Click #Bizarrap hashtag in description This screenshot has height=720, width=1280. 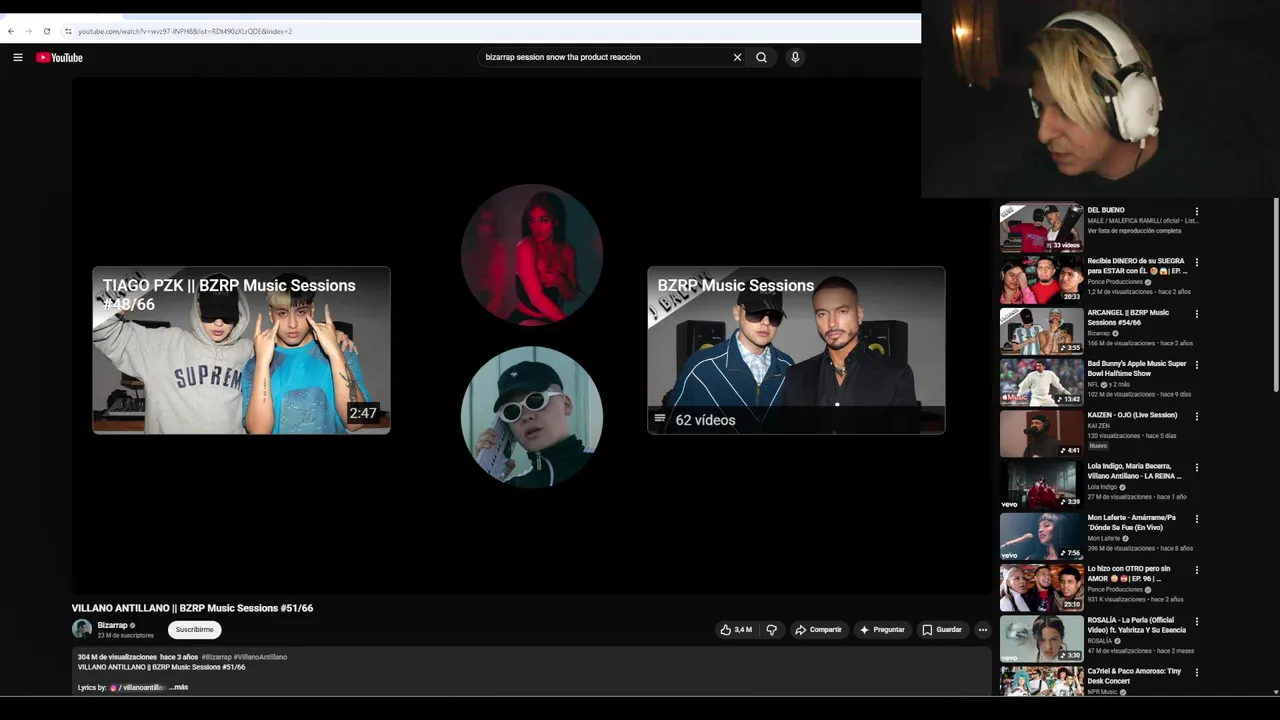216,657
